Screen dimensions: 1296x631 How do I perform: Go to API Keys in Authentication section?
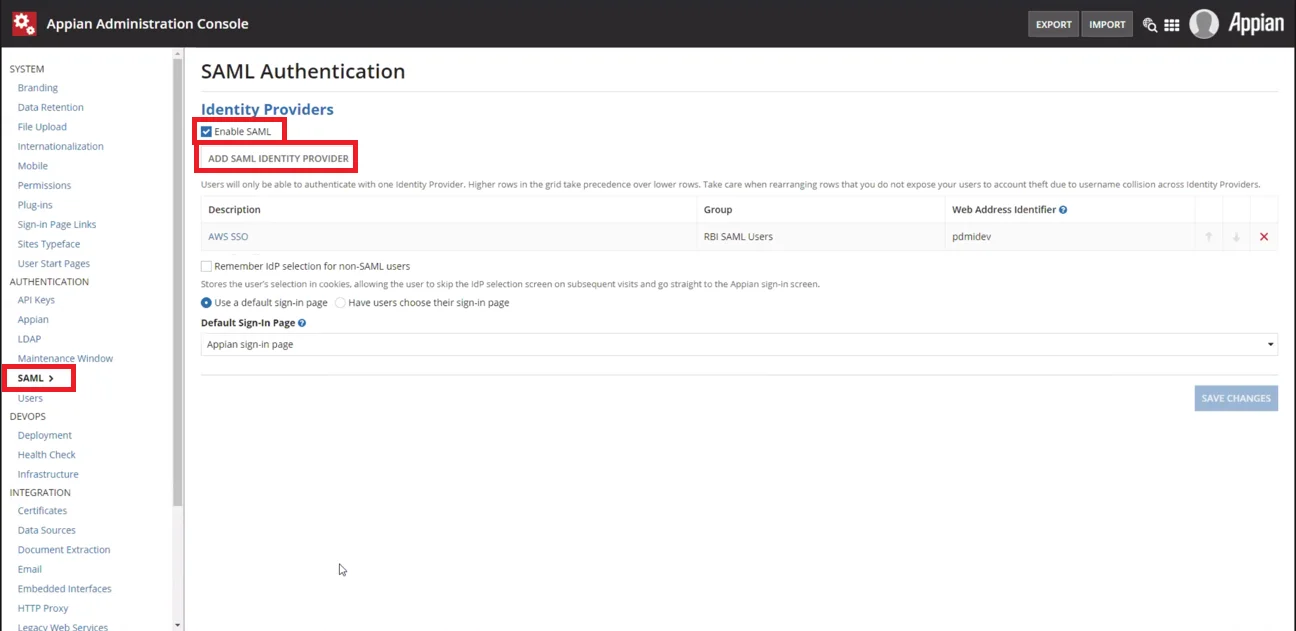(36, 300)
